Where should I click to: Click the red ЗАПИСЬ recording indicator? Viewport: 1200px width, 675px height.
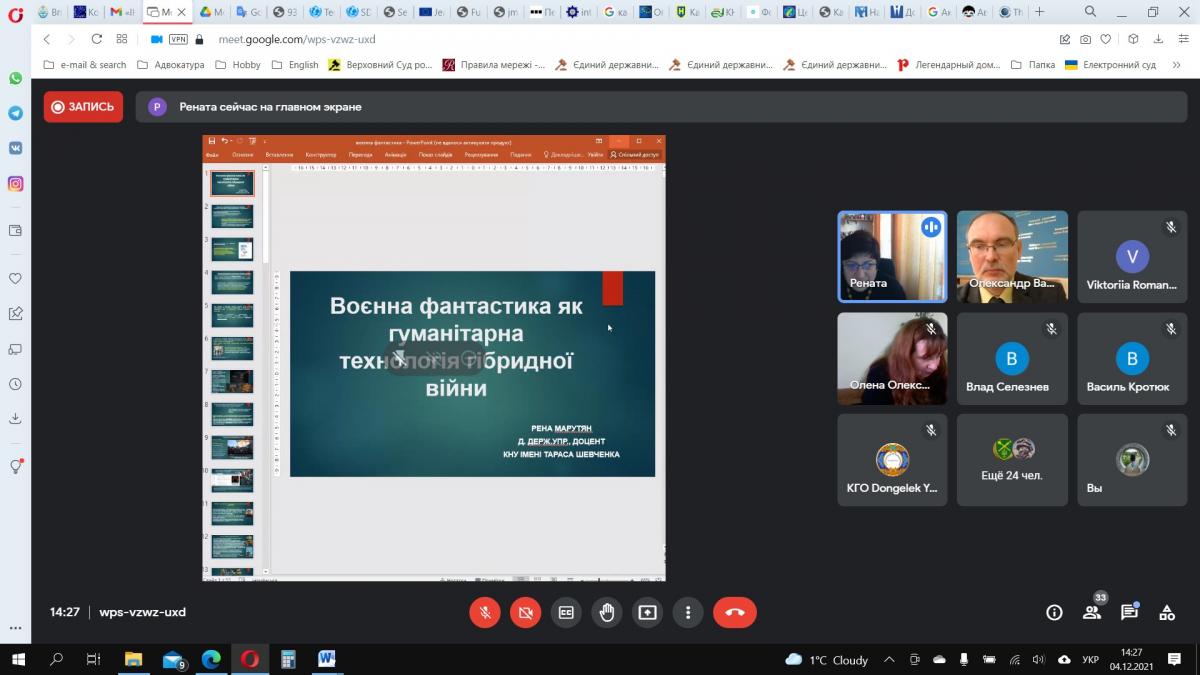(x=83, y=107)
